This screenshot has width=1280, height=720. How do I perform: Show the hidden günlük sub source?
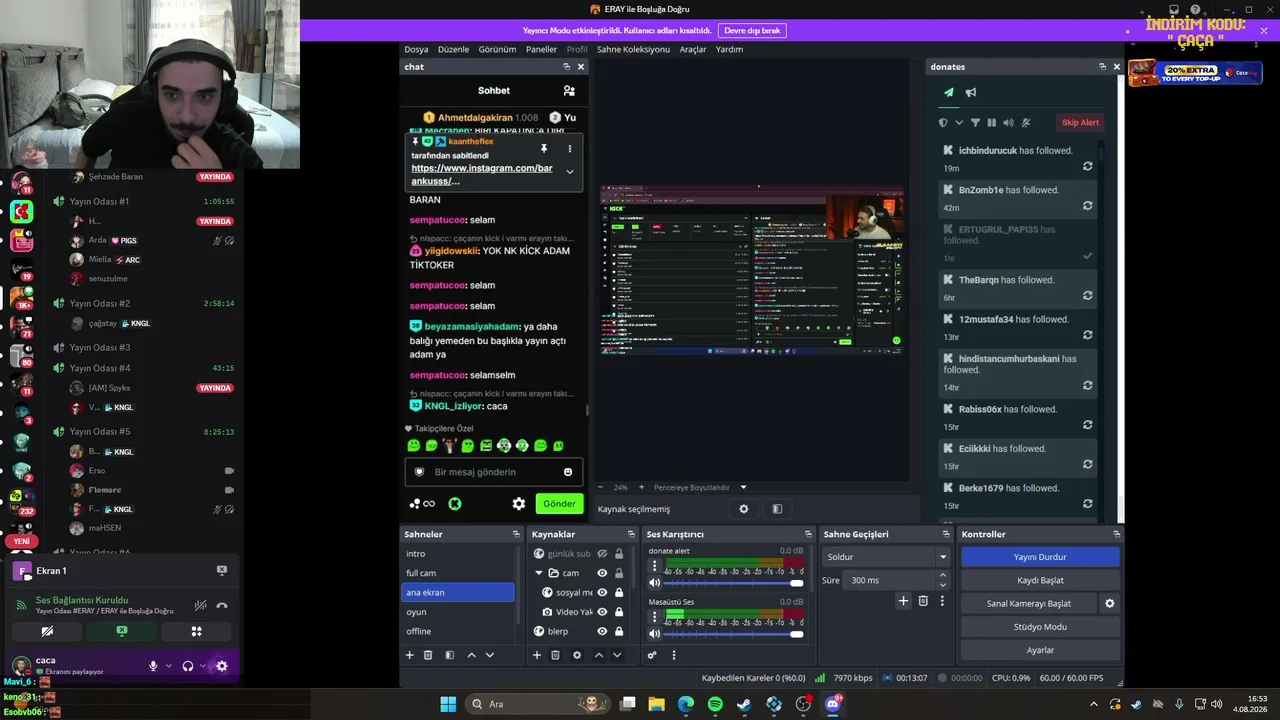coord(602,554)
